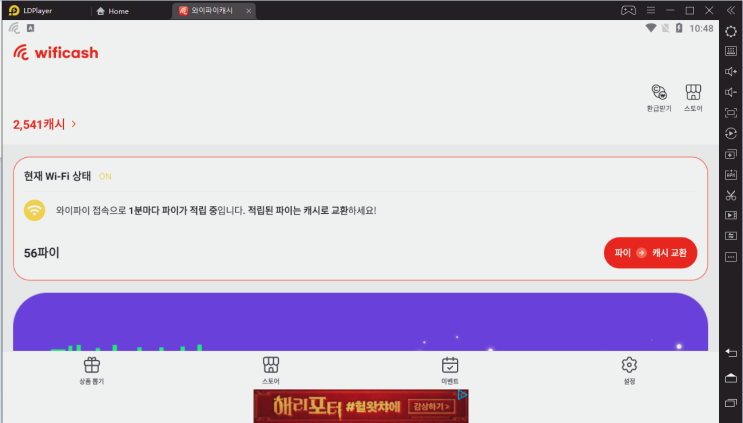Screen dimensions: 743x423
Task: Click the purple promotional banner
Action: (361, 322)
